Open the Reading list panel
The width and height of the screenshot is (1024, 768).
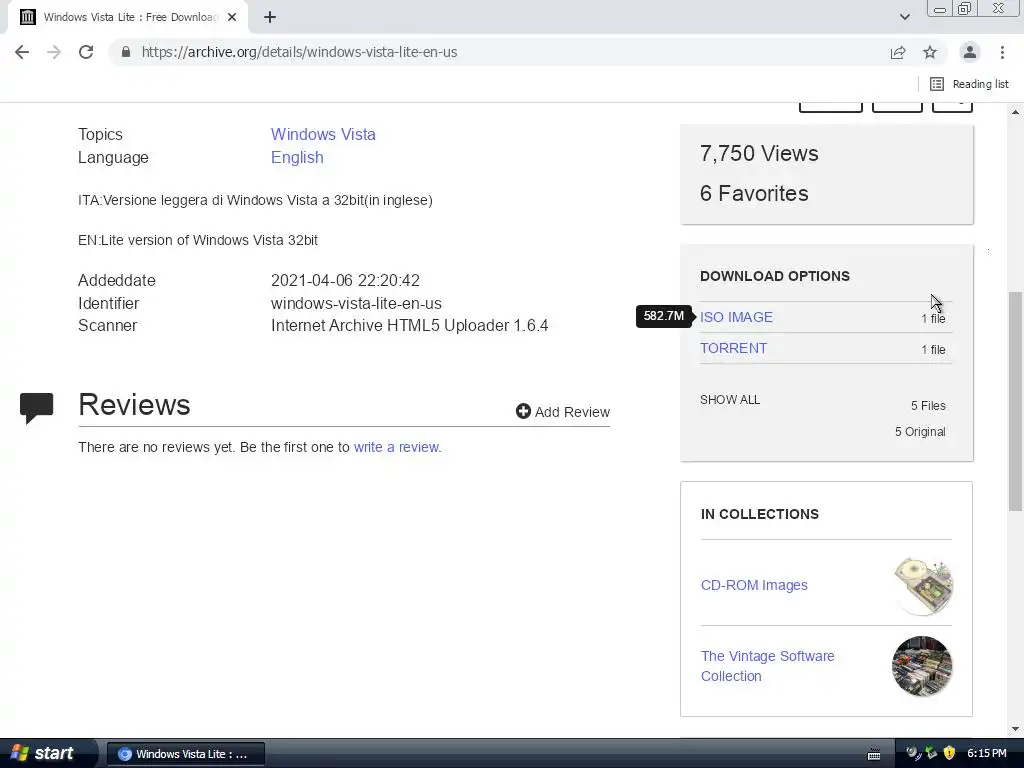(x=969, y=84)
